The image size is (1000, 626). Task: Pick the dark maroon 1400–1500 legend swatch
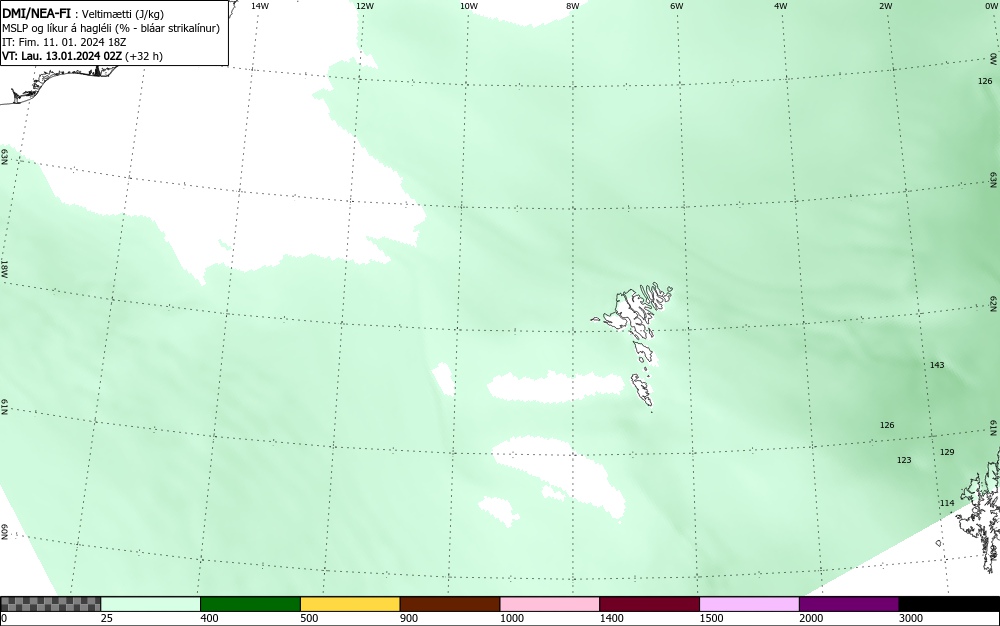click(649, 604)
